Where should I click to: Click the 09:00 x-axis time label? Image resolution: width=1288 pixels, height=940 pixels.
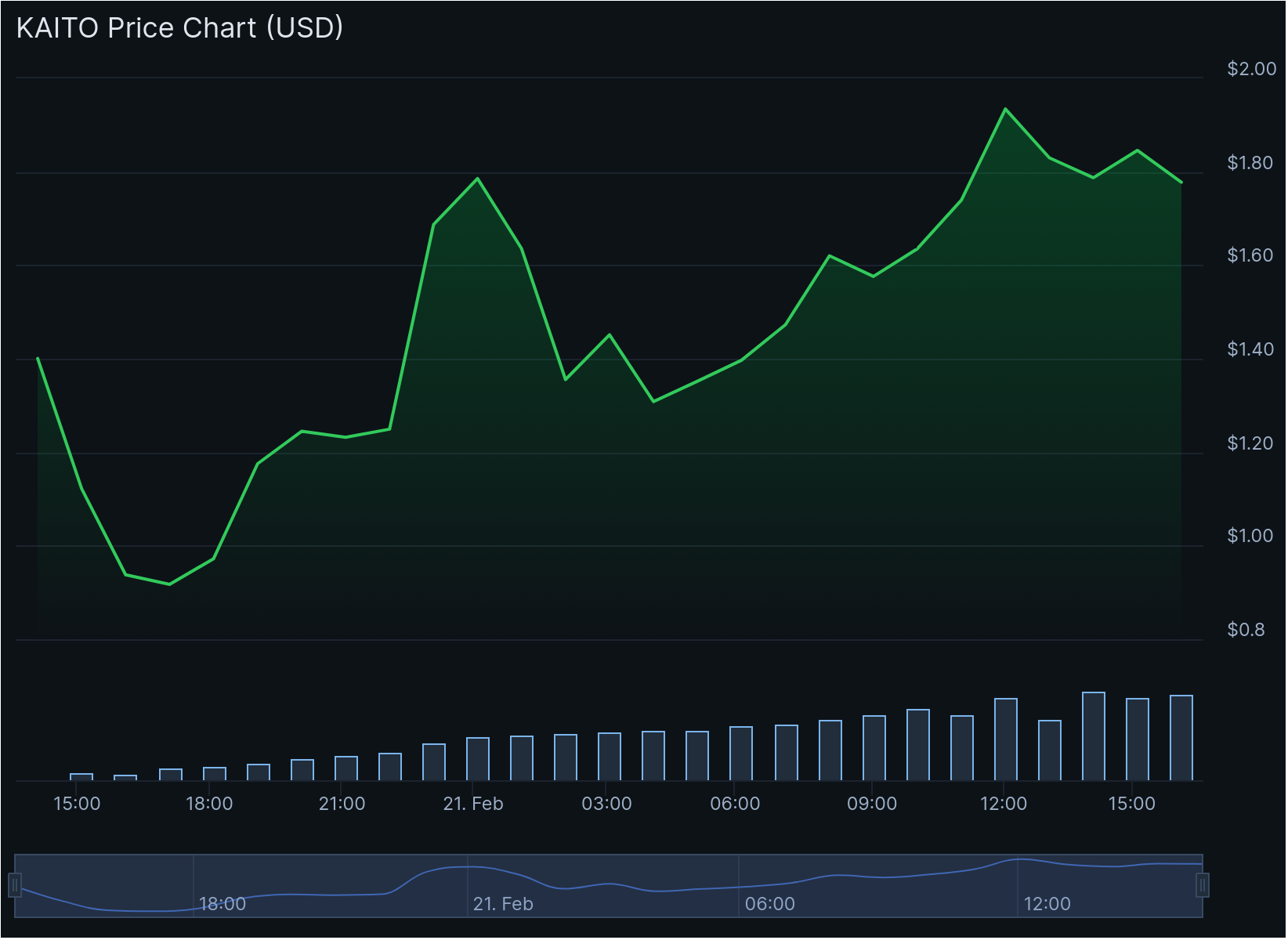point(871,804)
